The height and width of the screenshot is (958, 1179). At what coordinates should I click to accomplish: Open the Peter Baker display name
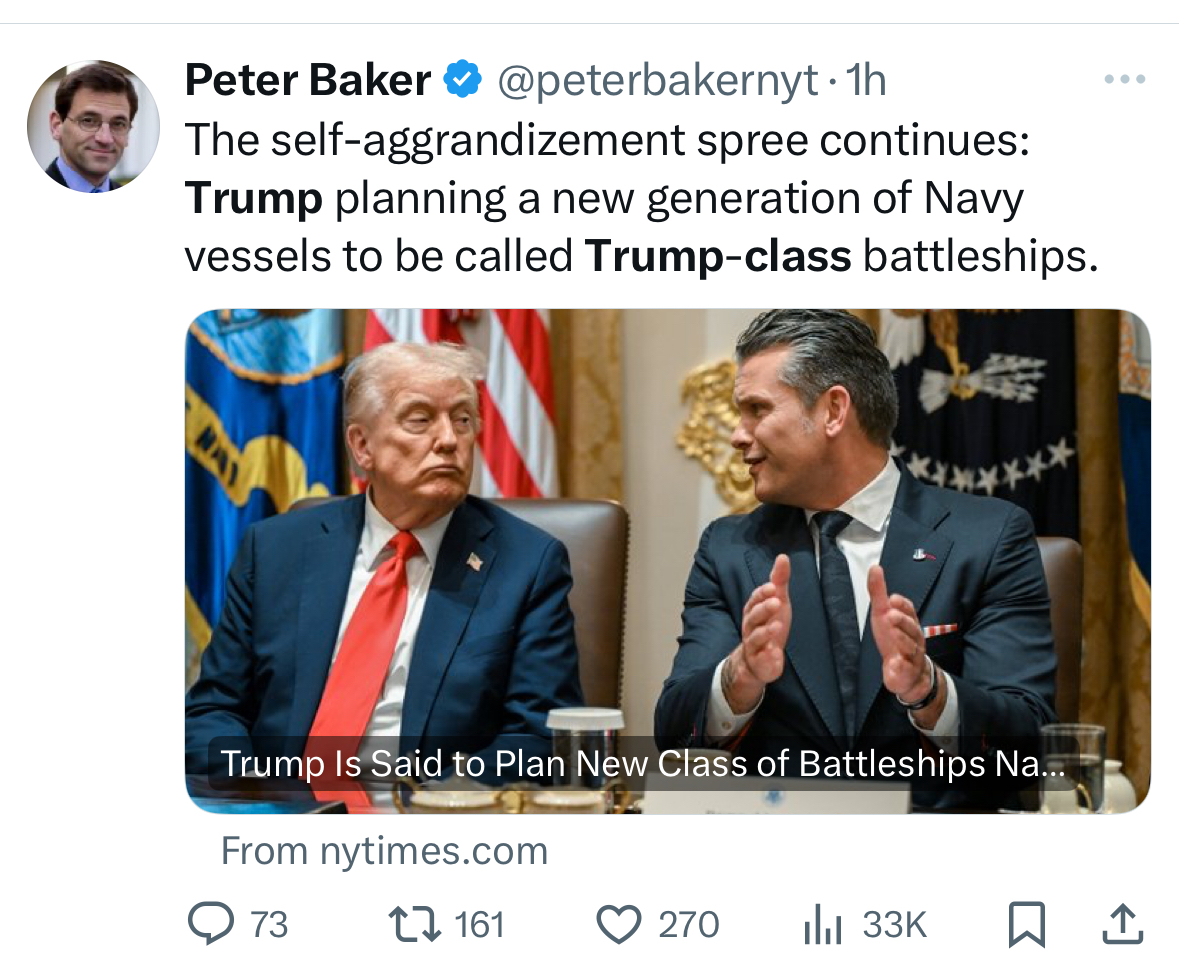[x=308, y=80]
